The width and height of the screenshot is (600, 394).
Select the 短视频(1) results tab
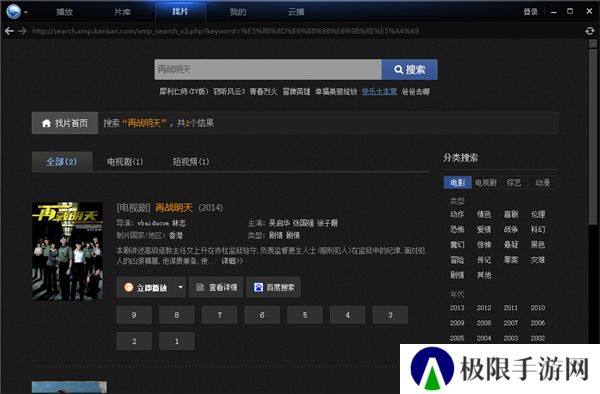coord(191,162)
